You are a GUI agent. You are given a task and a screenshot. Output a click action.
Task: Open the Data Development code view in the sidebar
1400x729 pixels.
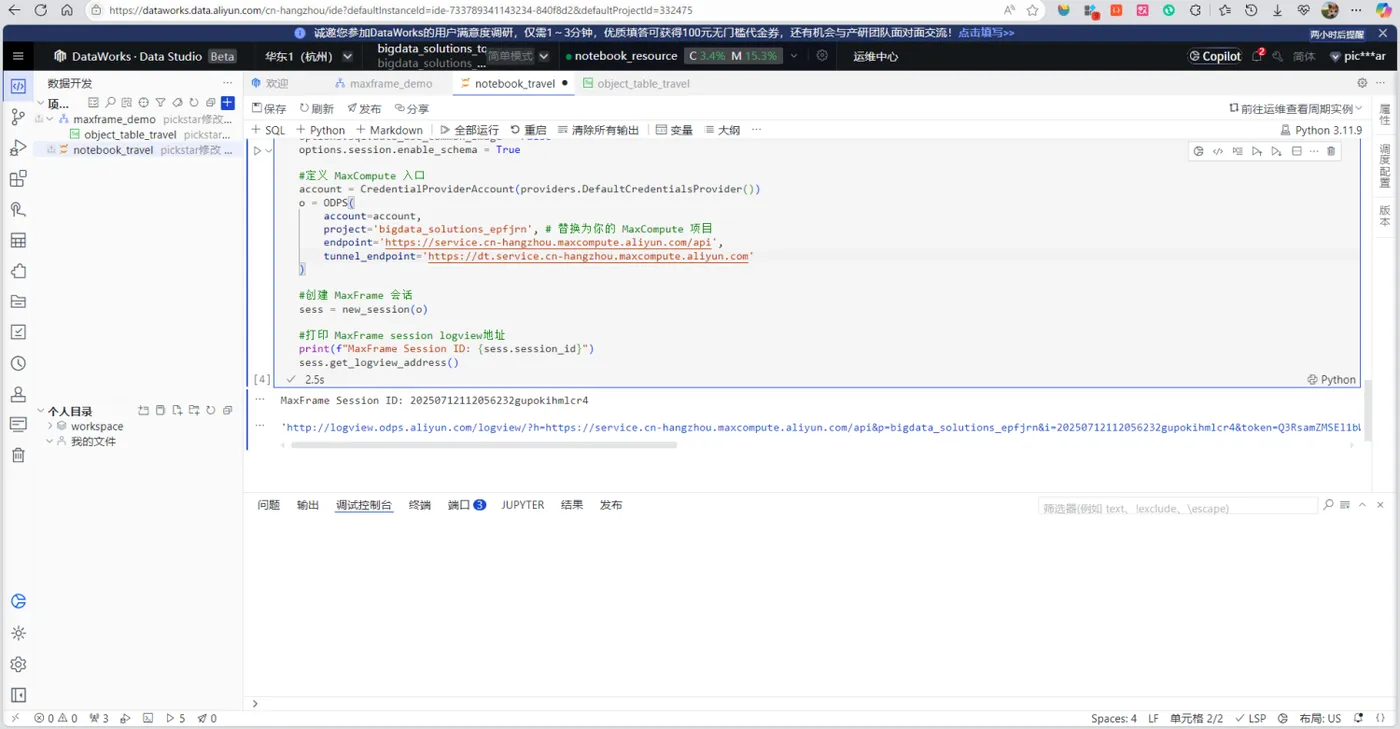point(18,86)
